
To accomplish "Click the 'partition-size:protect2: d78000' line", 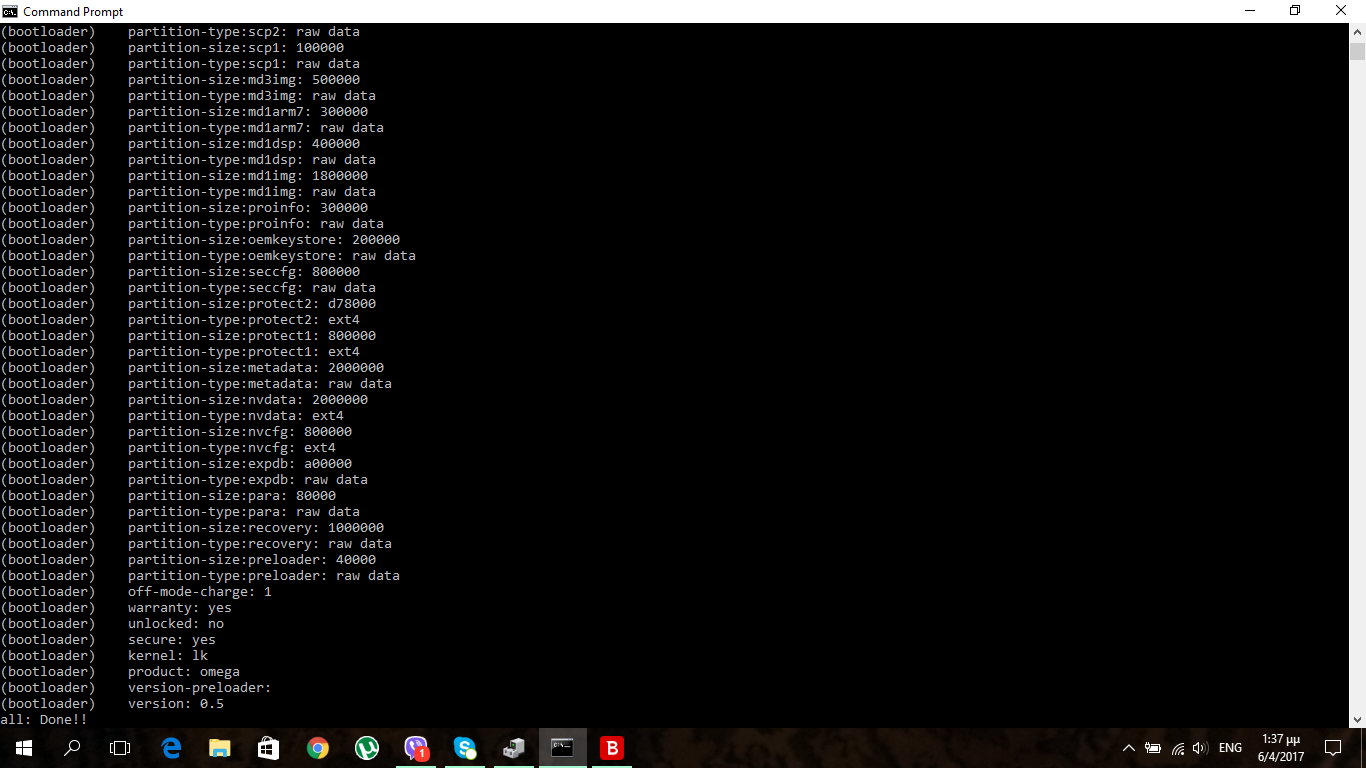I will (x=252, y=304).
